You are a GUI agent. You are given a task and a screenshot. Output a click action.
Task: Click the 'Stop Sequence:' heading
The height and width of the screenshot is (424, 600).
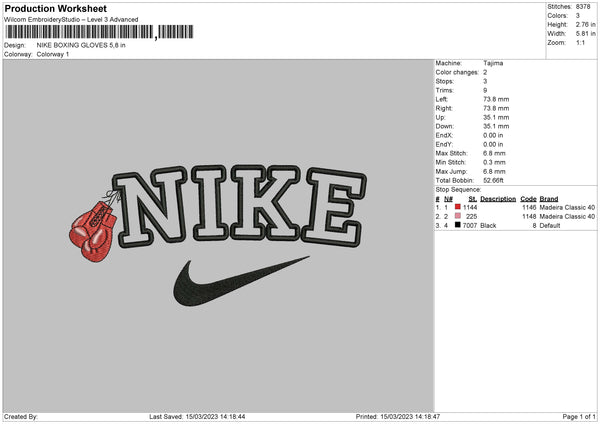[458, 189]
